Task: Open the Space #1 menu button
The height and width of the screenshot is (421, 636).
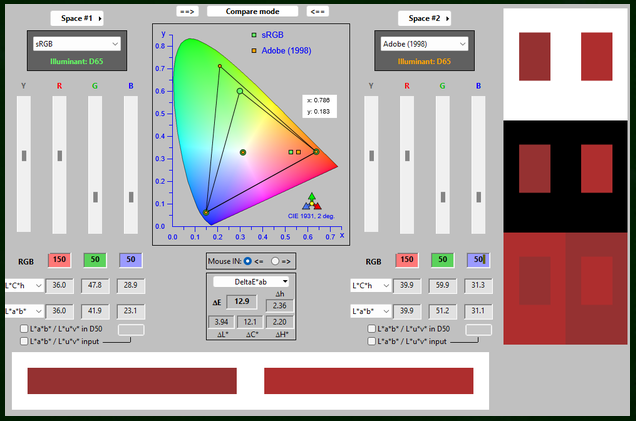Action: [x=77, y=18]
